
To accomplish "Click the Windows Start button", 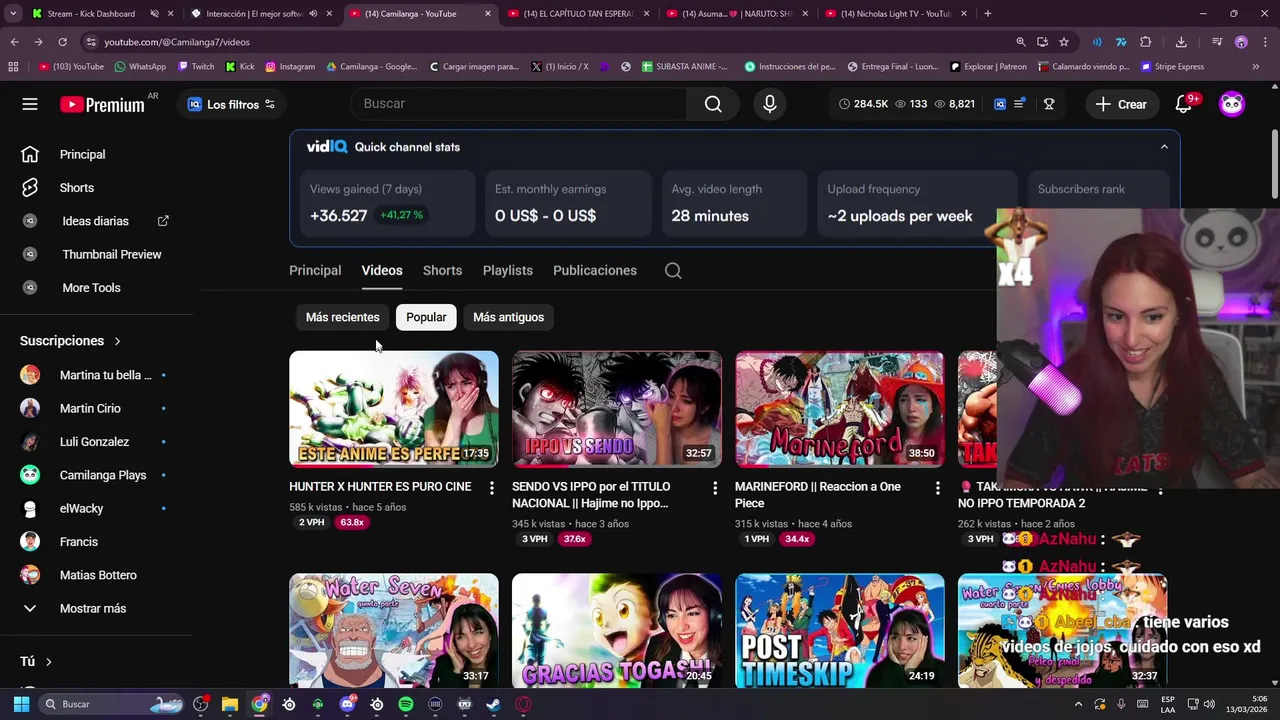I will (x=21, y=704).
